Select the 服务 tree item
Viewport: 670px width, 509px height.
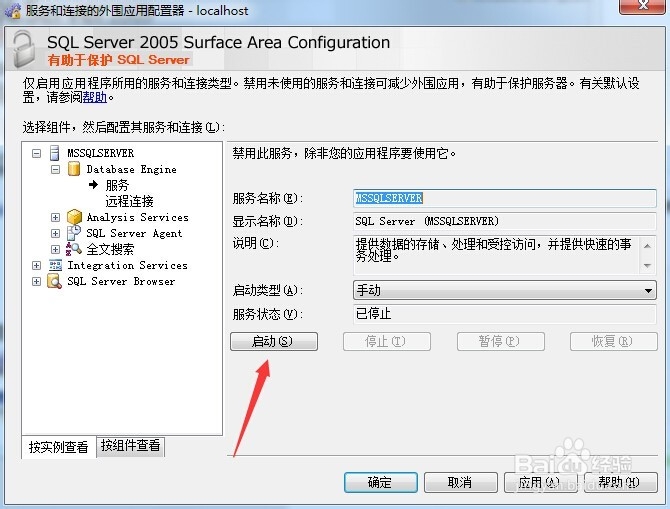pos(117,185)
